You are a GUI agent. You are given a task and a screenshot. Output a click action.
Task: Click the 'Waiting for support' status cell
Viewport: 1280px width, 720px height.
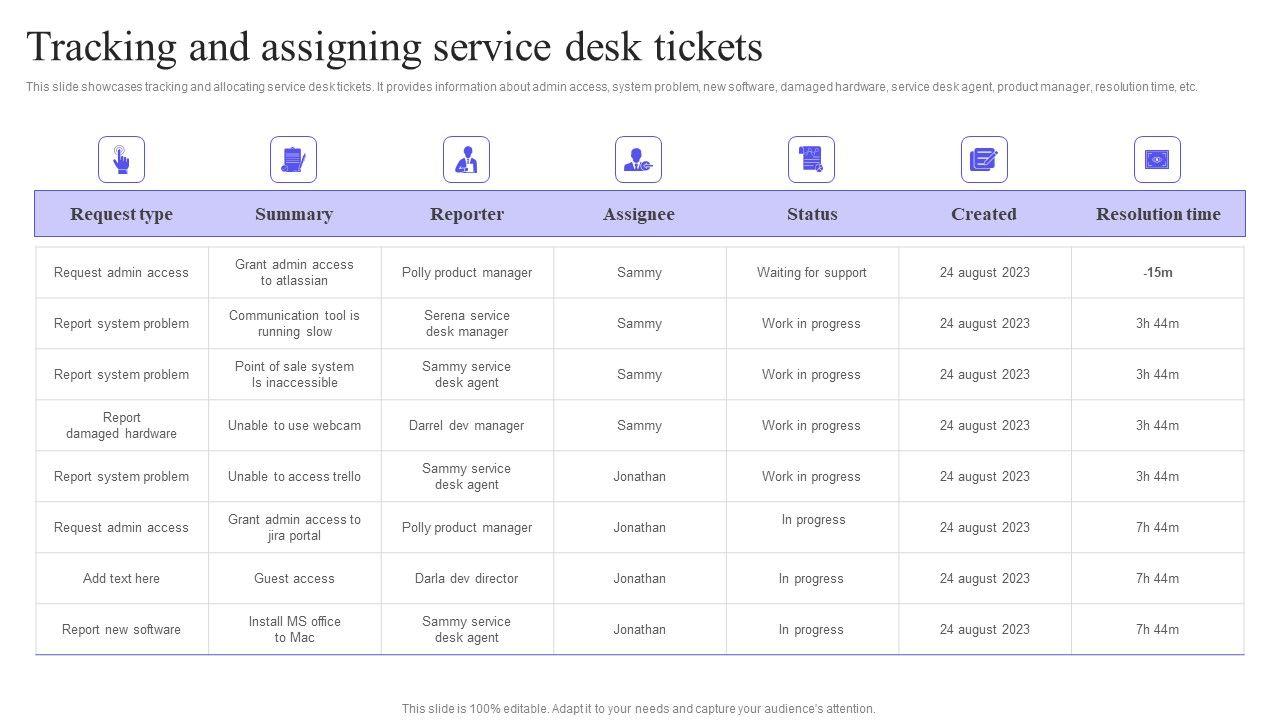(812, 273)
